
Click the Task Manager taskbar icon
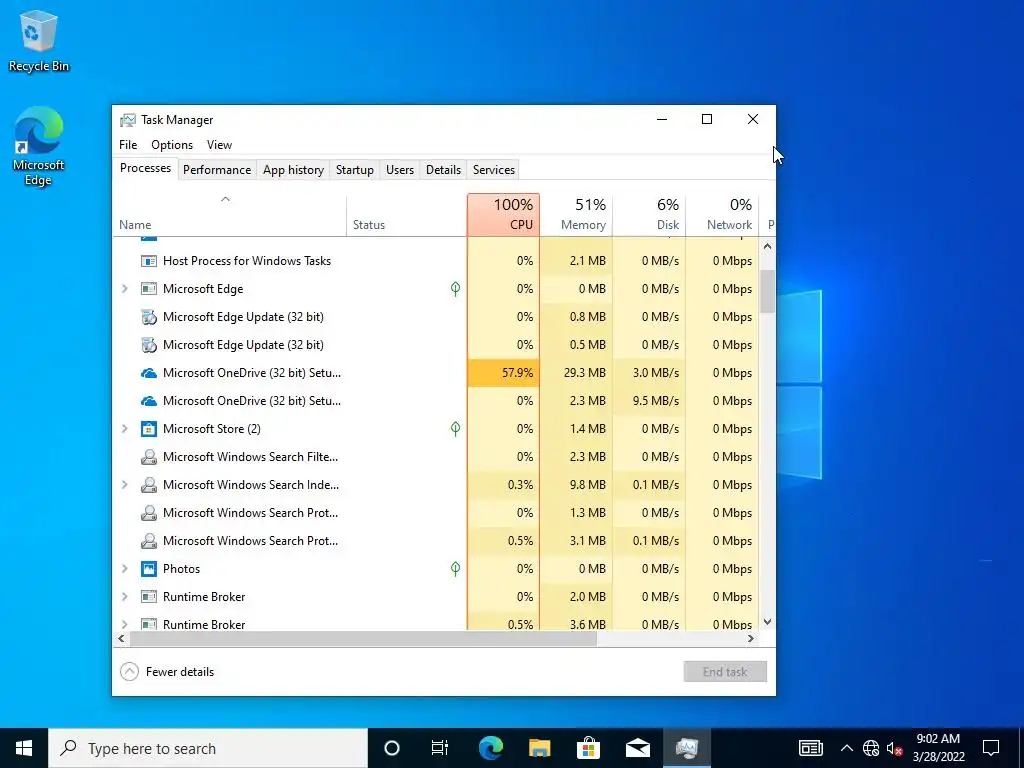coord(686,748)
